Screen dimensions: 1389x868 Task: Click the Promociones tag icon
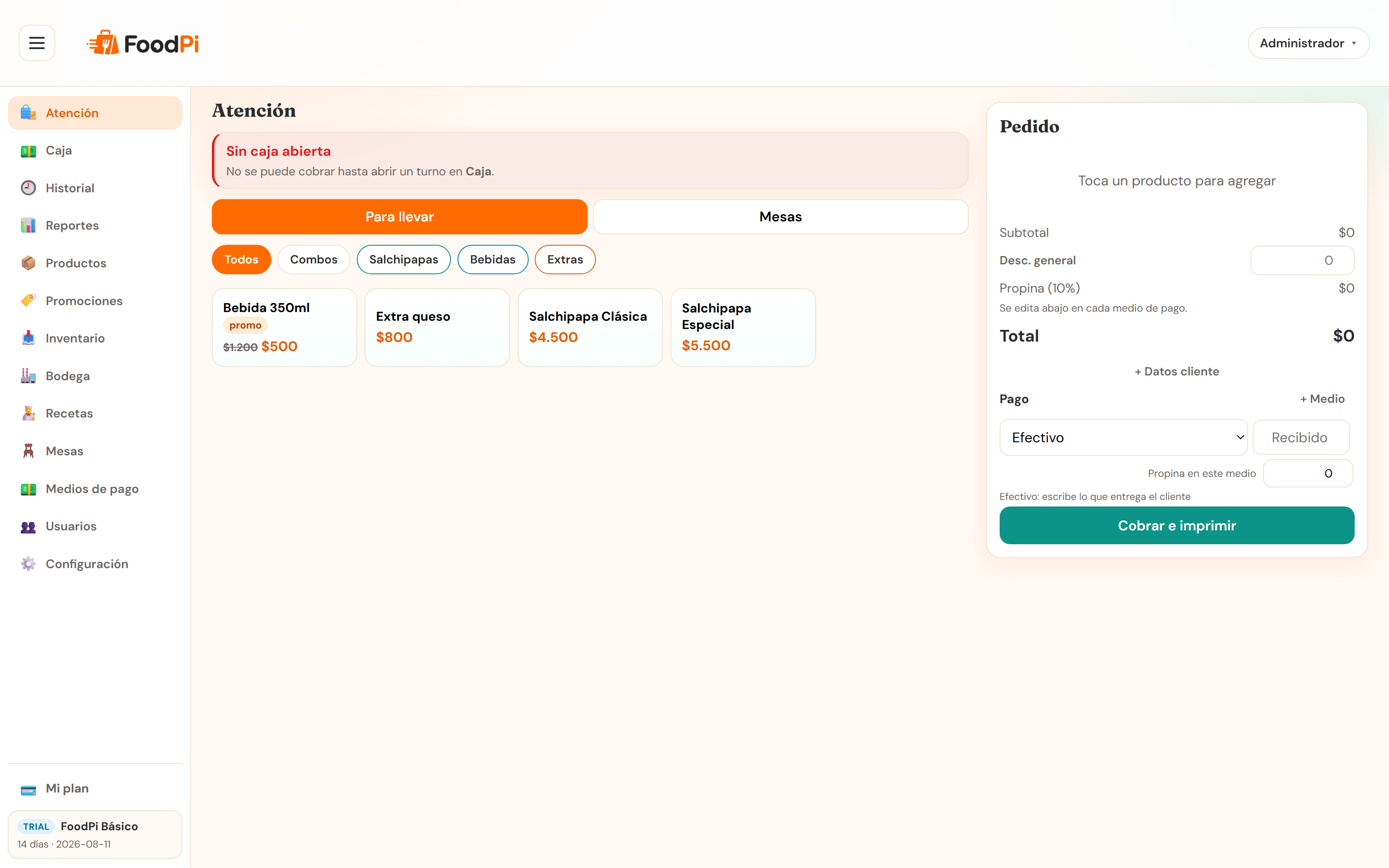pos(28,301)
